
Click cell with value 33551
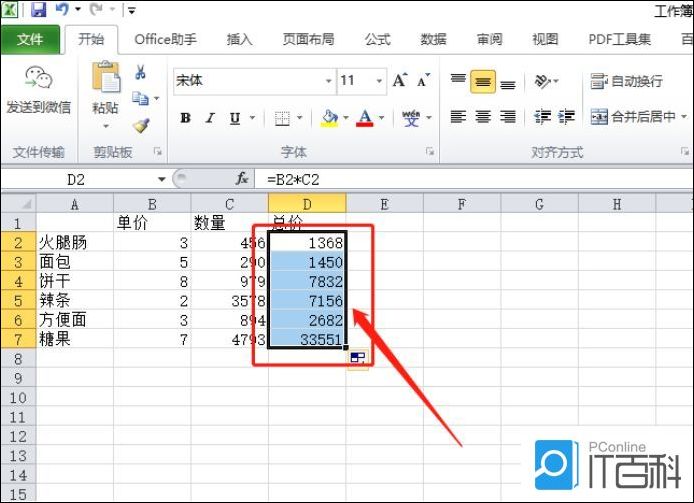(307, 339)
